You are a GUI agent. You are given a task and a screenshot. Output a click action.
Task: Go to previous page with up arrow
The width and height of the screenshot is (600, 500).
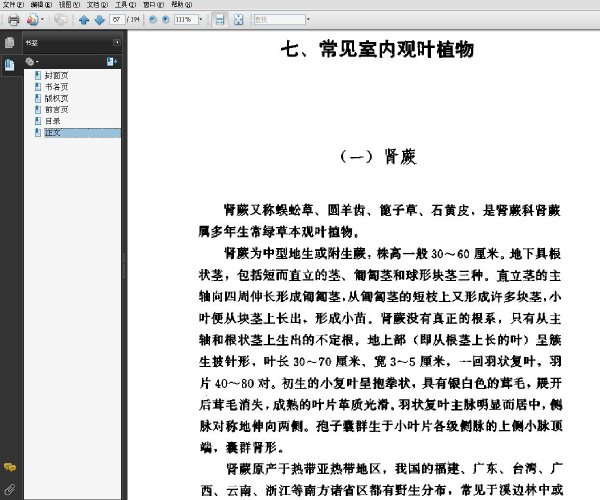click(x=84, y=20)
